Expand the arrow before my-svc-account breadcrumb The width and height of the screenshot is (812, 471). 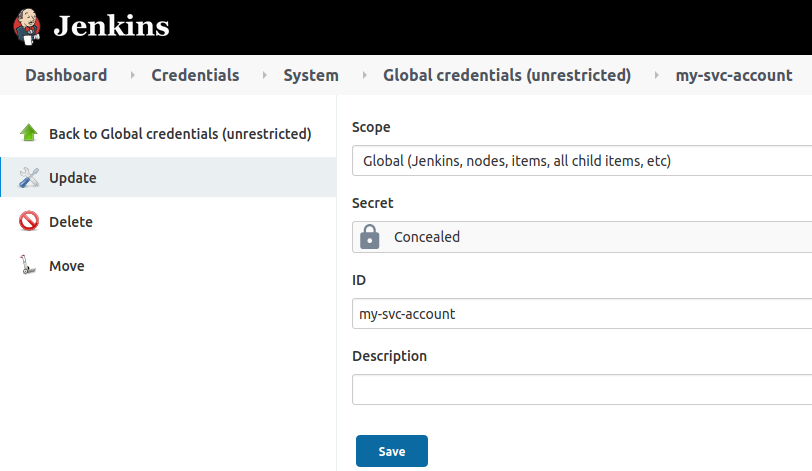coord(655,75)
